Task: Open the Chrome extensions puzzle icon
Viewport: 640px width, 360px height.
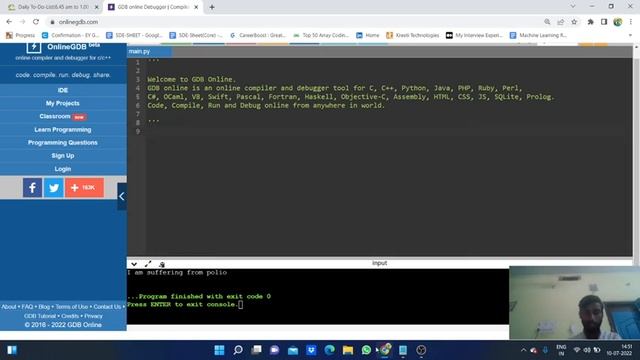Action: point(591,22)
